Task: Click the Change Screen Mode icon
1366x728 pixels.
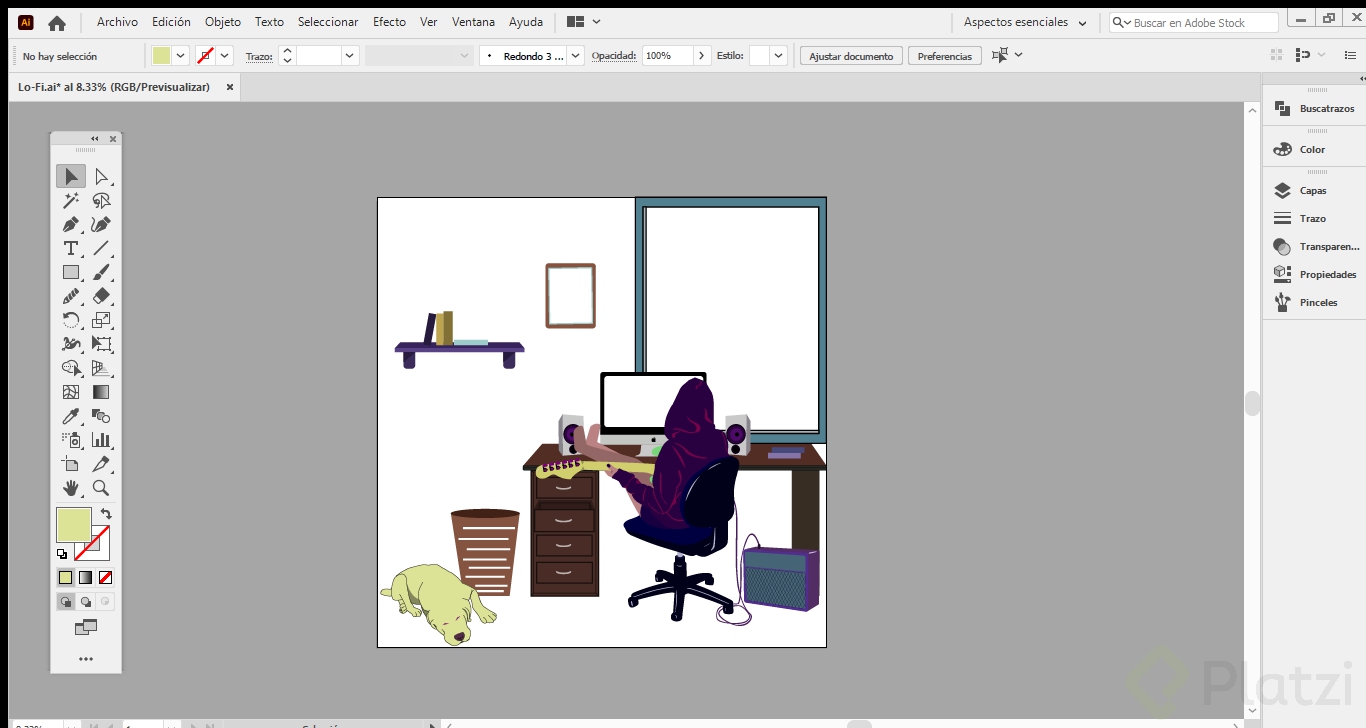Action: (86, 628)
